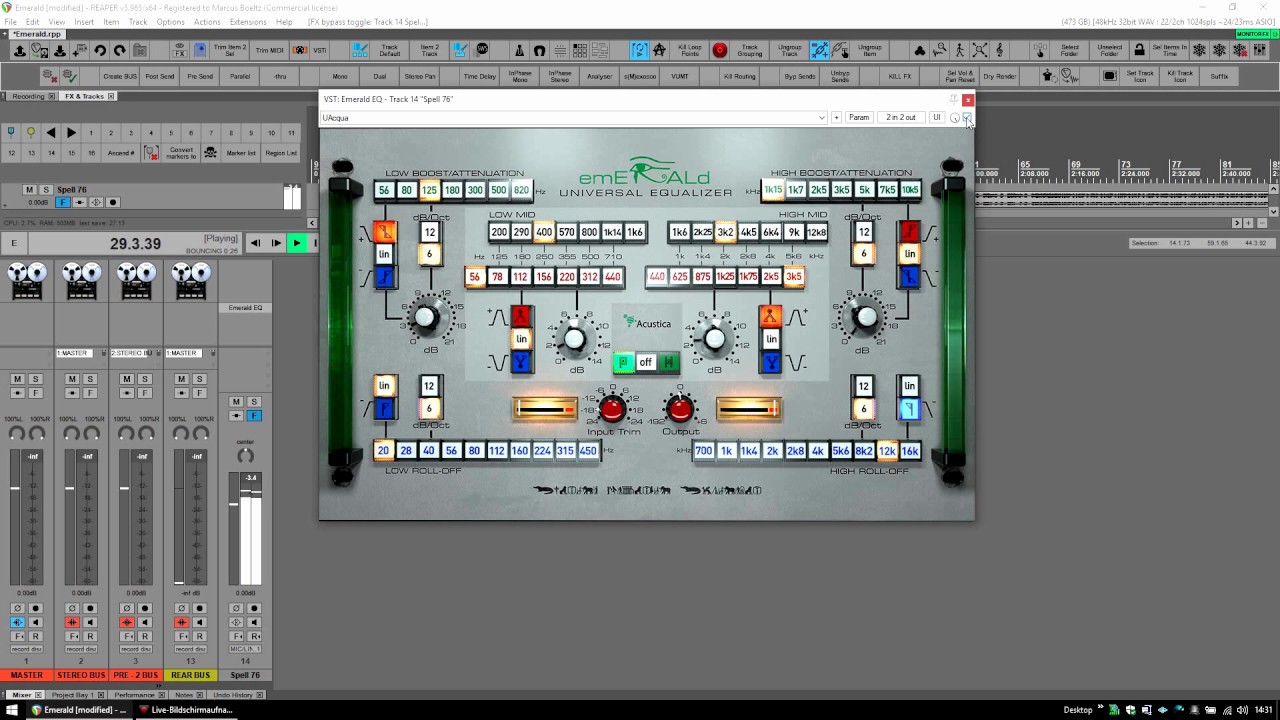Click the Dry Render toolbar button
Screen dimensions: 1280x720
click(x=1000, y=76)
